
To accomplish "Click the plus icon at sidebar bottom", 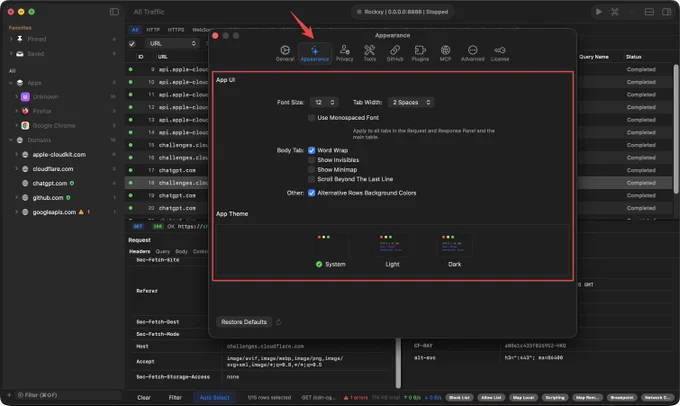I will click(x=9, y=395).
